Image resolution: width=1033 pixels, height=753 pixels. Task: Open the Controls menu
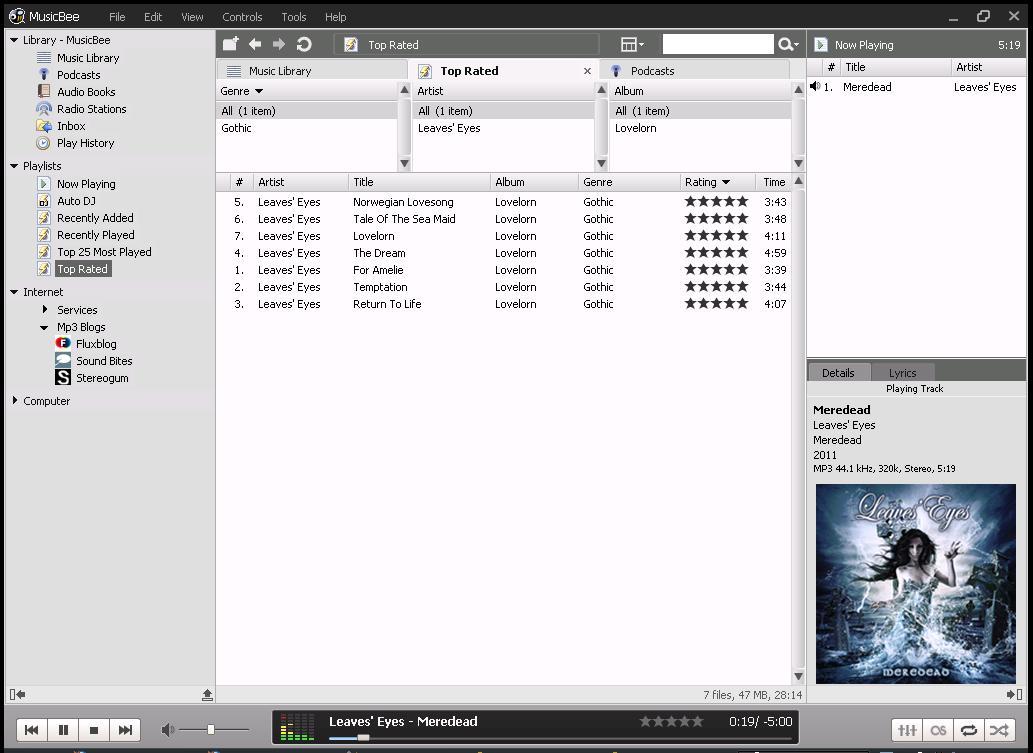242,17
